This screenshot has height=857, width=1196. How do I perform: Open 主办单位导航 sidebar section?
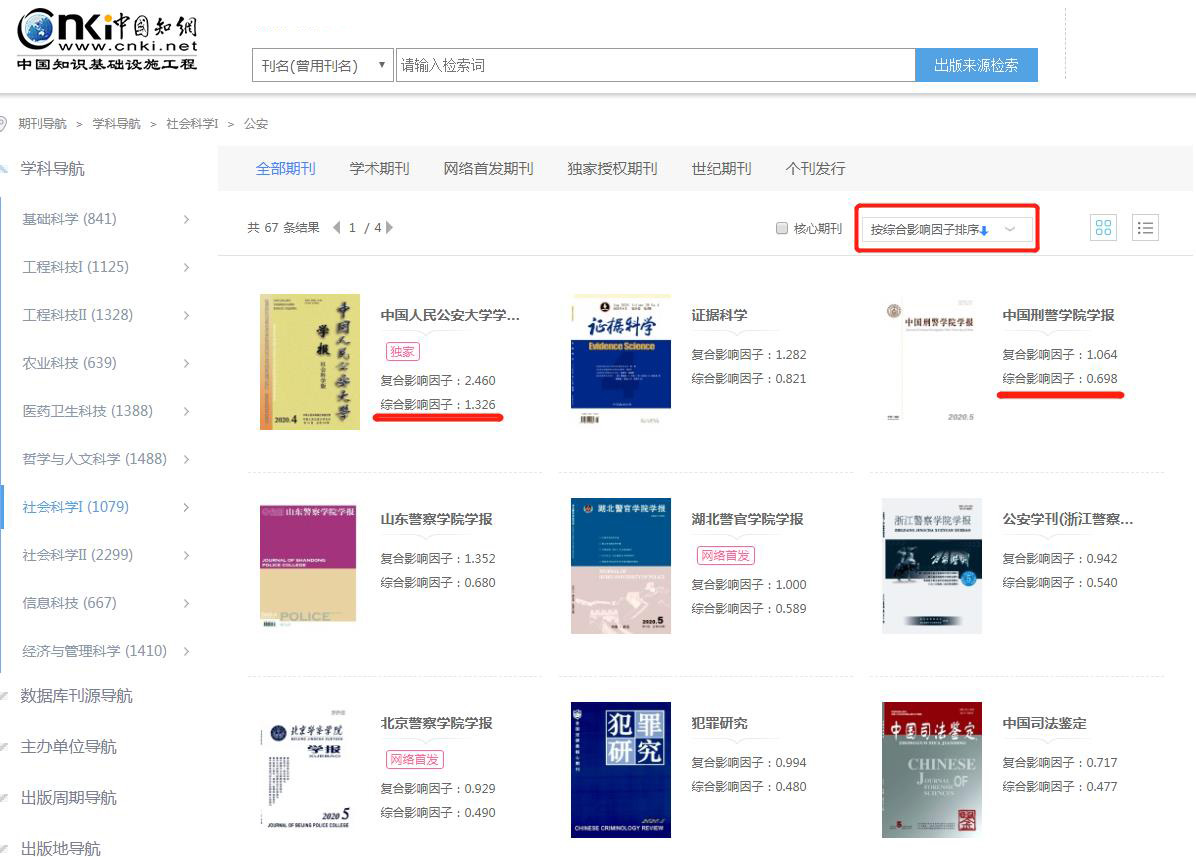click(x=69, y=746)
